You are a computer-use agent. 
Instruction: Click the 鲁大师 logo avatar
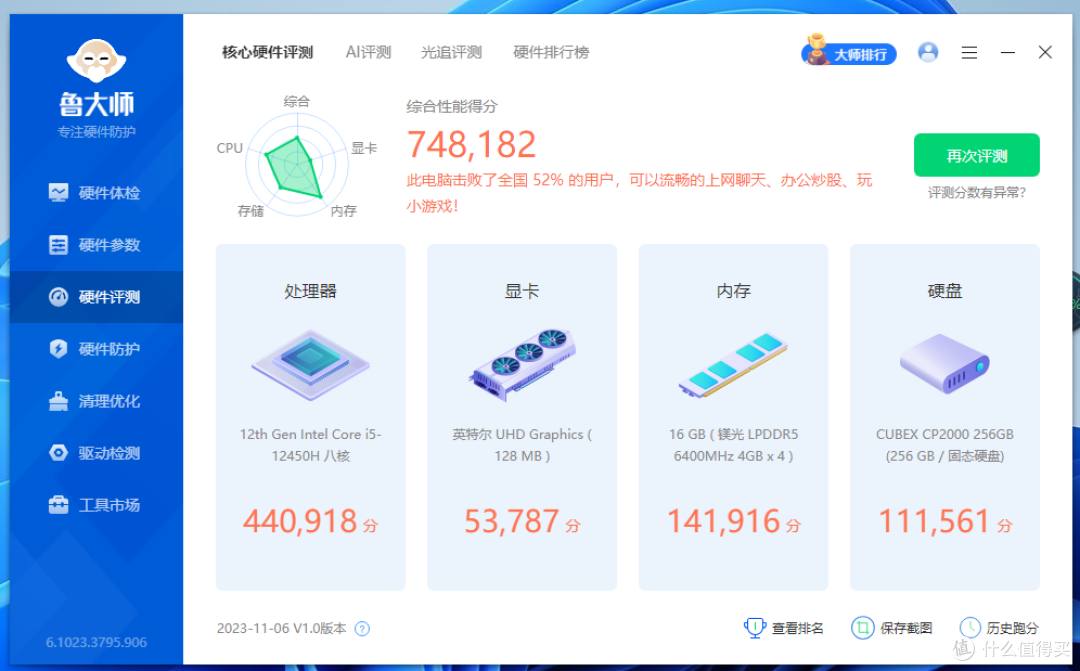96,61
